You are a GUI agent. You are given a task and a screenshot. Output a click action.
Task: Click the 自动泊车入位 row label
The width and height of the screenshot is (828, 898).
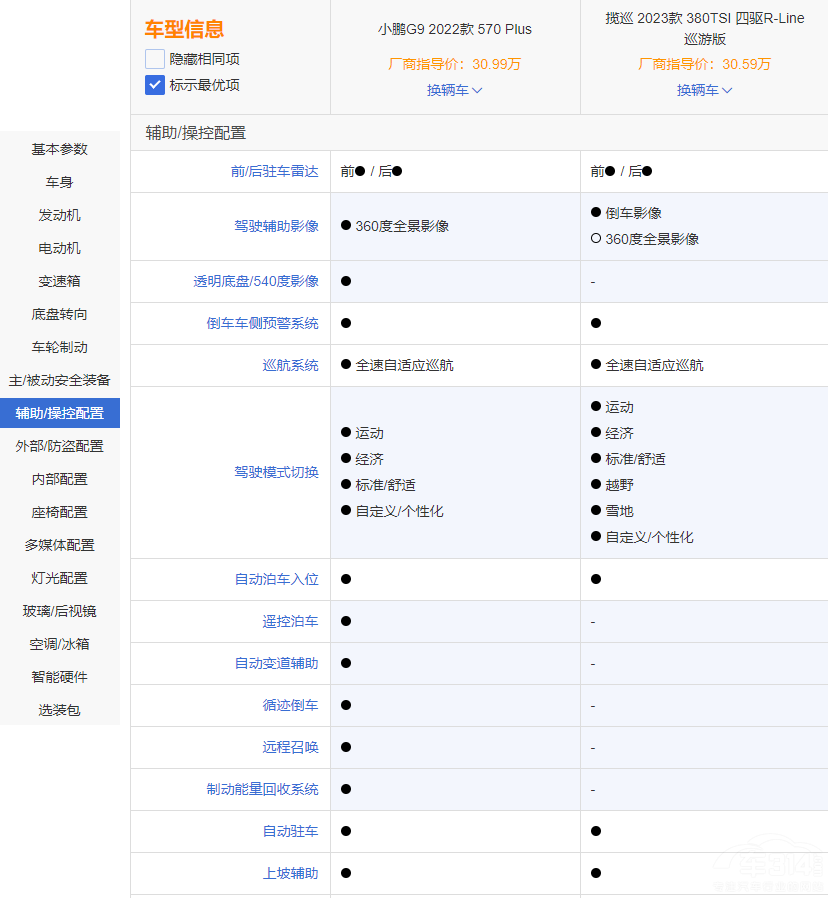click(x=277, y=579)
